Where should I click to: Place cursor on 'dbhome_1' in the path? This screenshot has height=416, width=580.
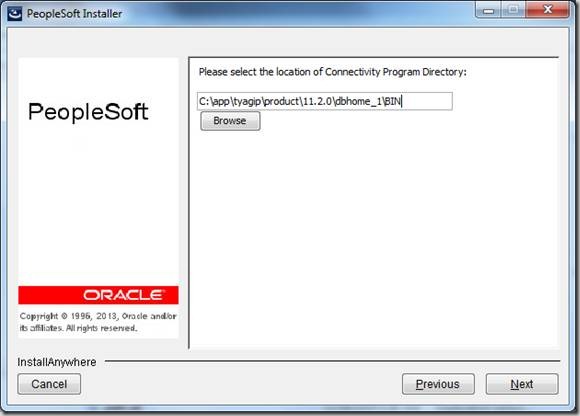pyautogui.click(x=358, y=101)
